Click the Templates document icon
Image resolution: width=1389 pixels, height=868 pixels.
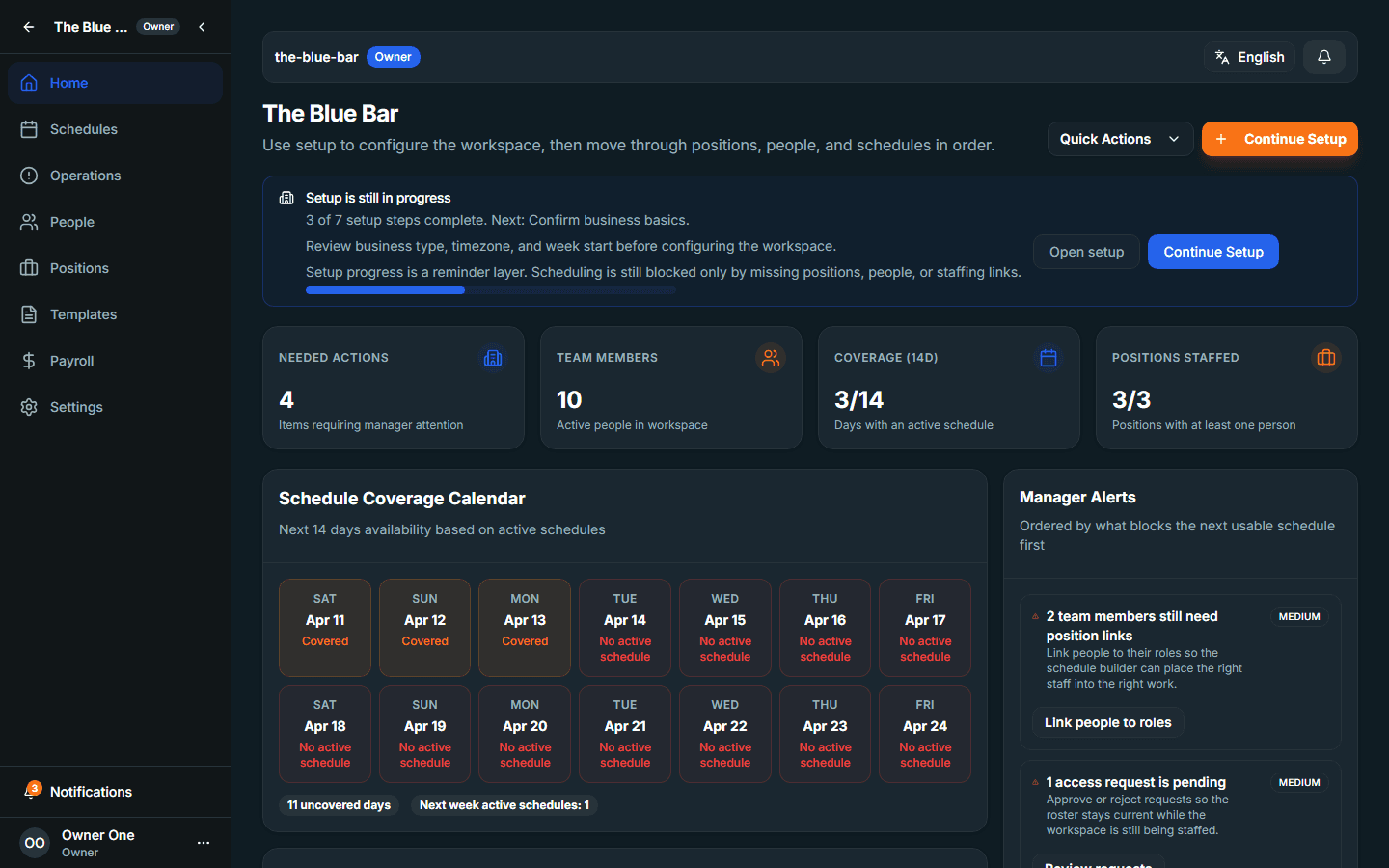(x=29, y=314)
